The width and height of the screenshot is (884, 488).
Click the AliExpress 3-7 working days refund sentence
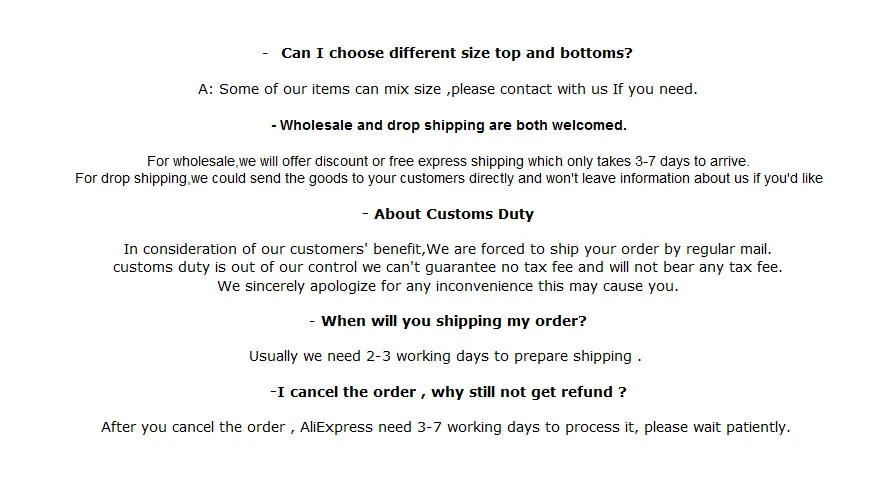[446, 427]
